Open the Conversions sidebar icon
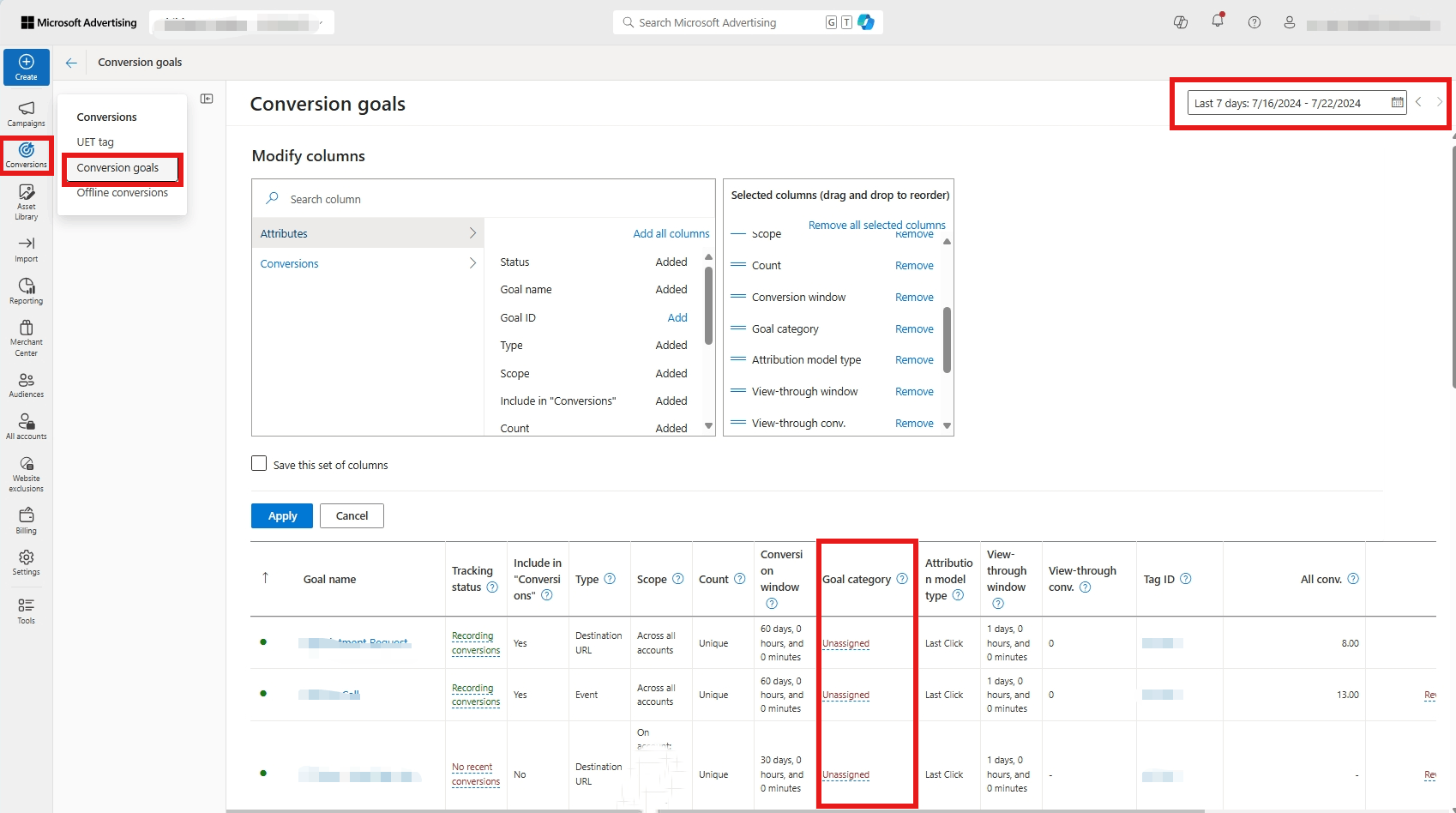Viewport: 1456px width, 813px height. click(x=26, y=155)
